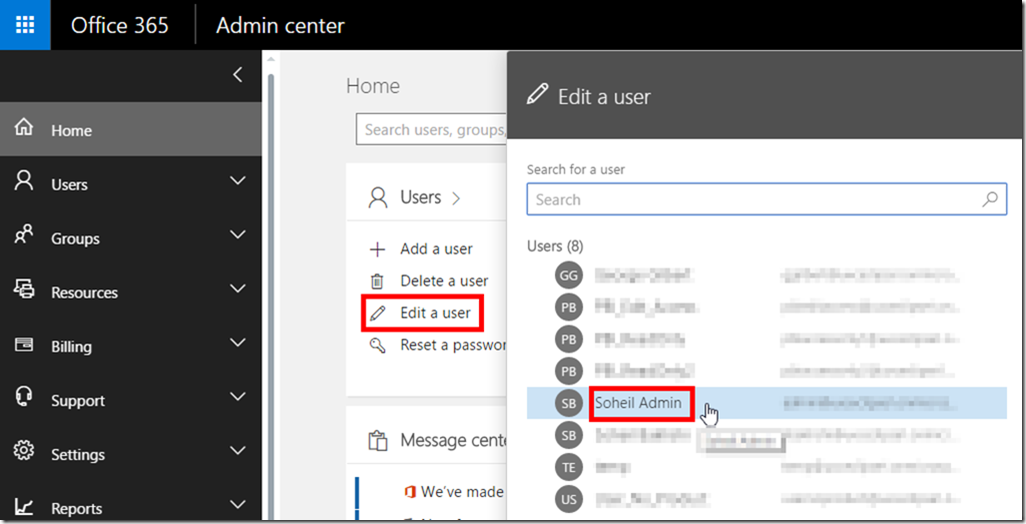
Task: Select the US user avatar
Action: pos(569,499)
